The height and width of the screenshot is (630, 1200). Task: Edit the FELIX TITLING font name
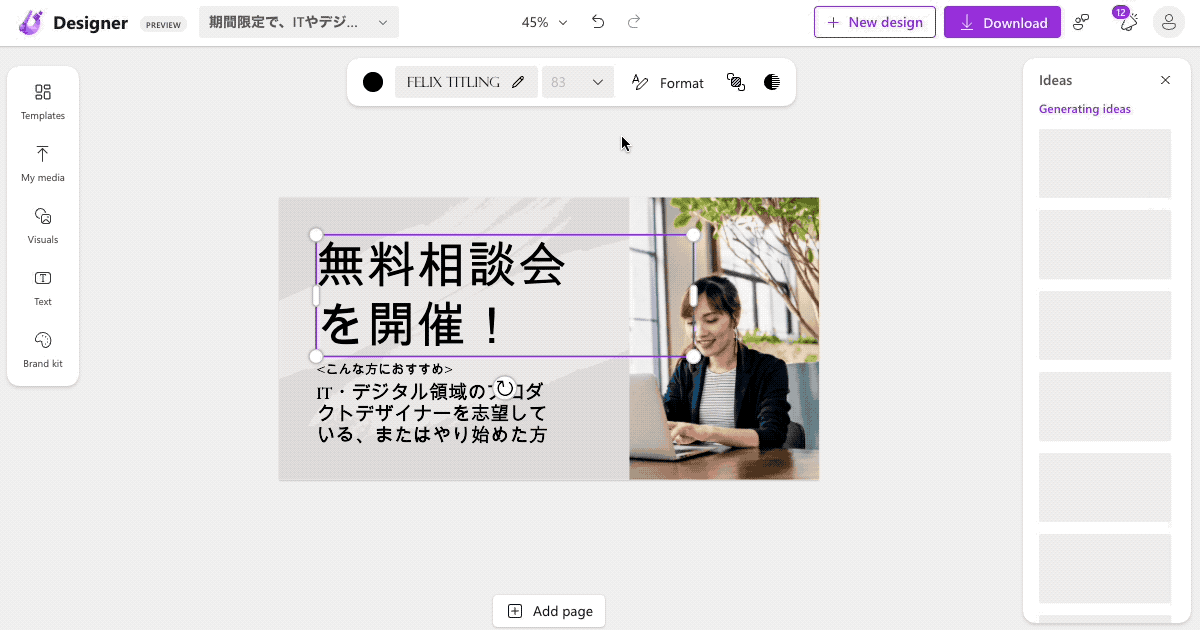pyautogui.click(x=517, y=82)
